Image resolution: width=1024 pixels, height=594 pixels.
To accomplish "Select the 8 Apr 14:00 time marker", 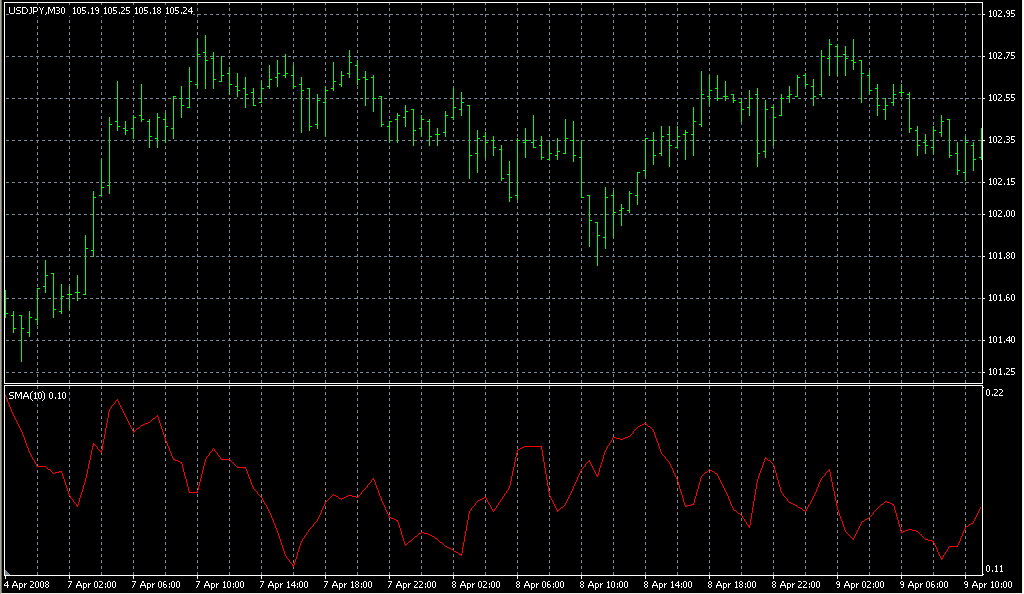I will [668, 584].
